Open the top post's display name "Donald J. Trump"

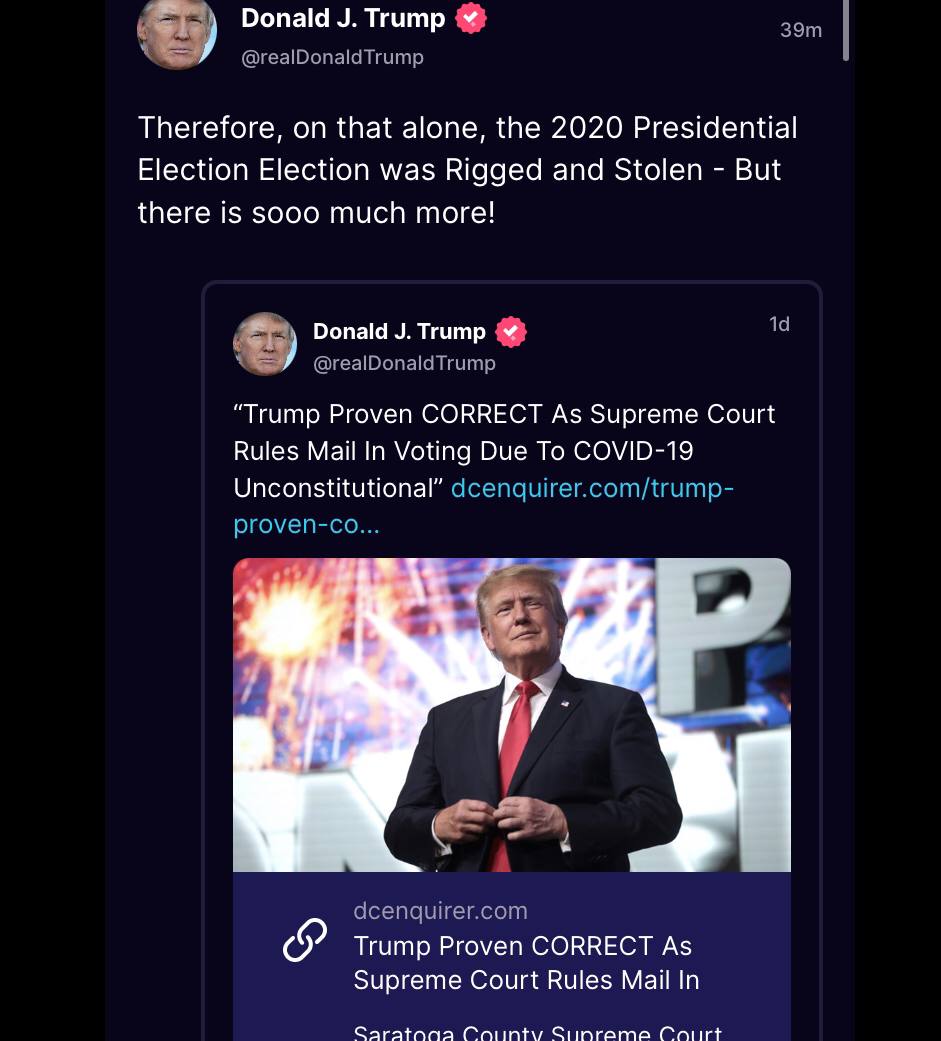click(343, 18)
